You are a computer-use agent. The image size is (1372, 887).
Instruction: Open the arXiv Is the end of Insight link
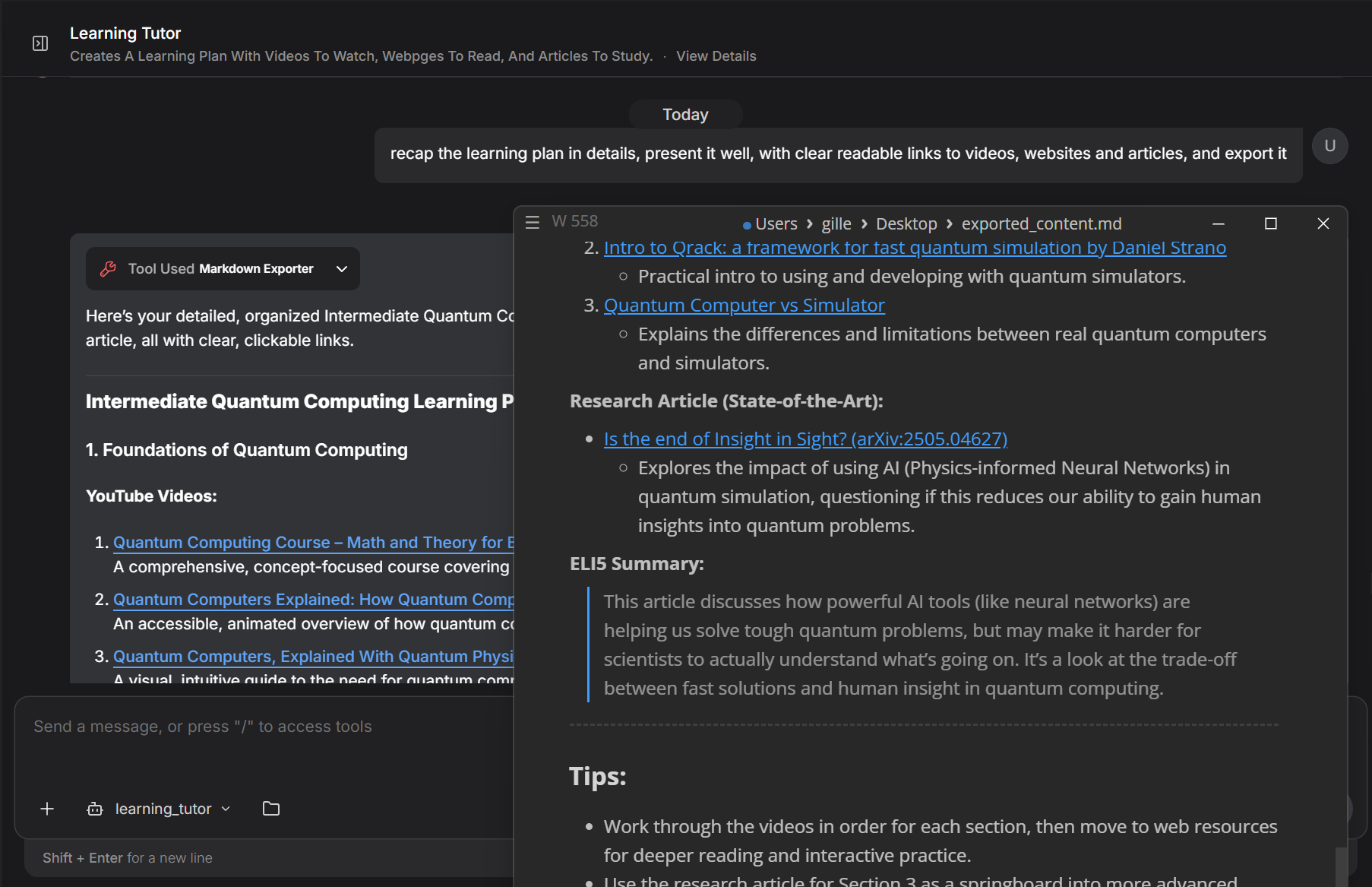(x=805, y=439)
